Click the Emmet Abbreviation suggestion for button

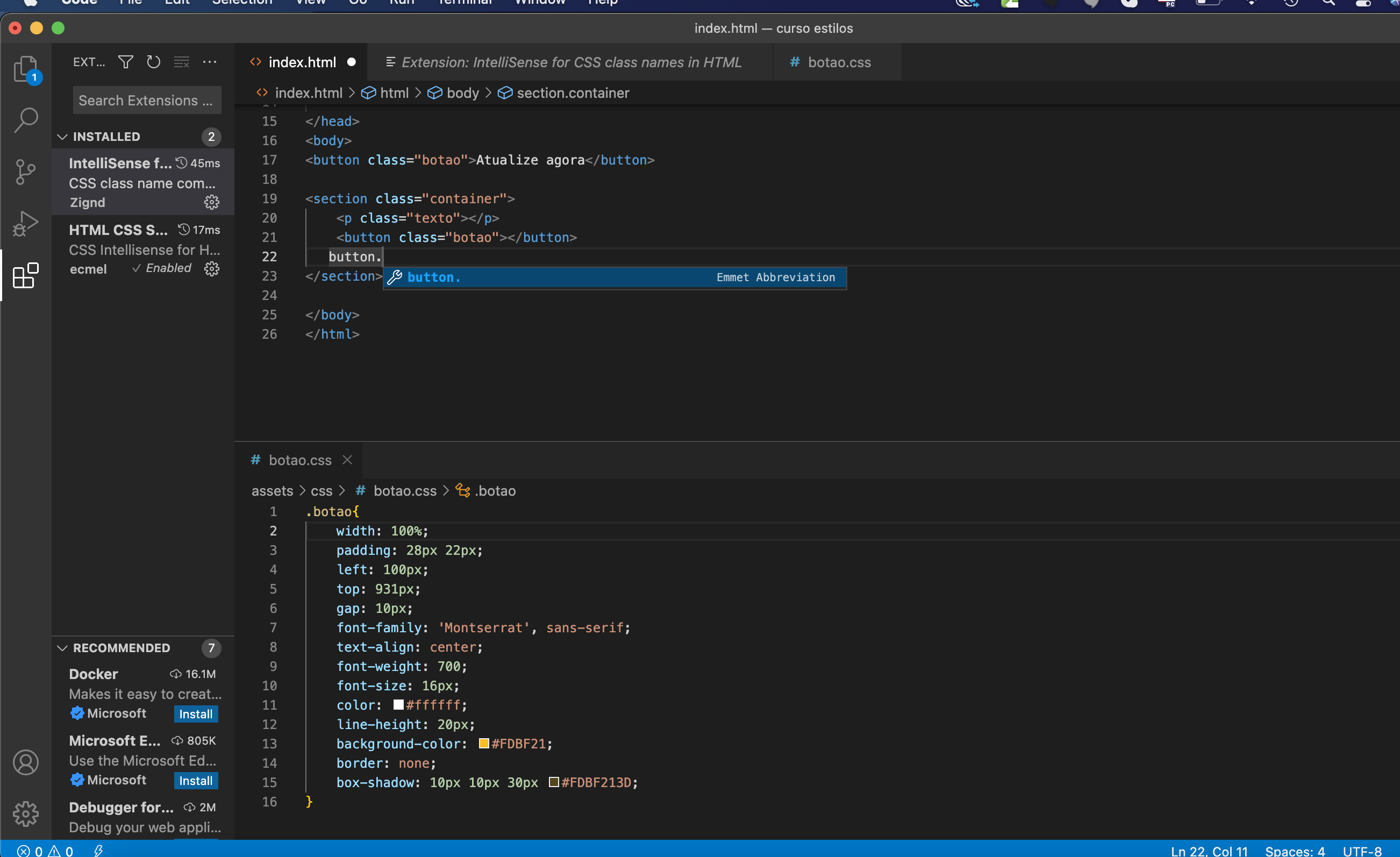click(613, 277)
